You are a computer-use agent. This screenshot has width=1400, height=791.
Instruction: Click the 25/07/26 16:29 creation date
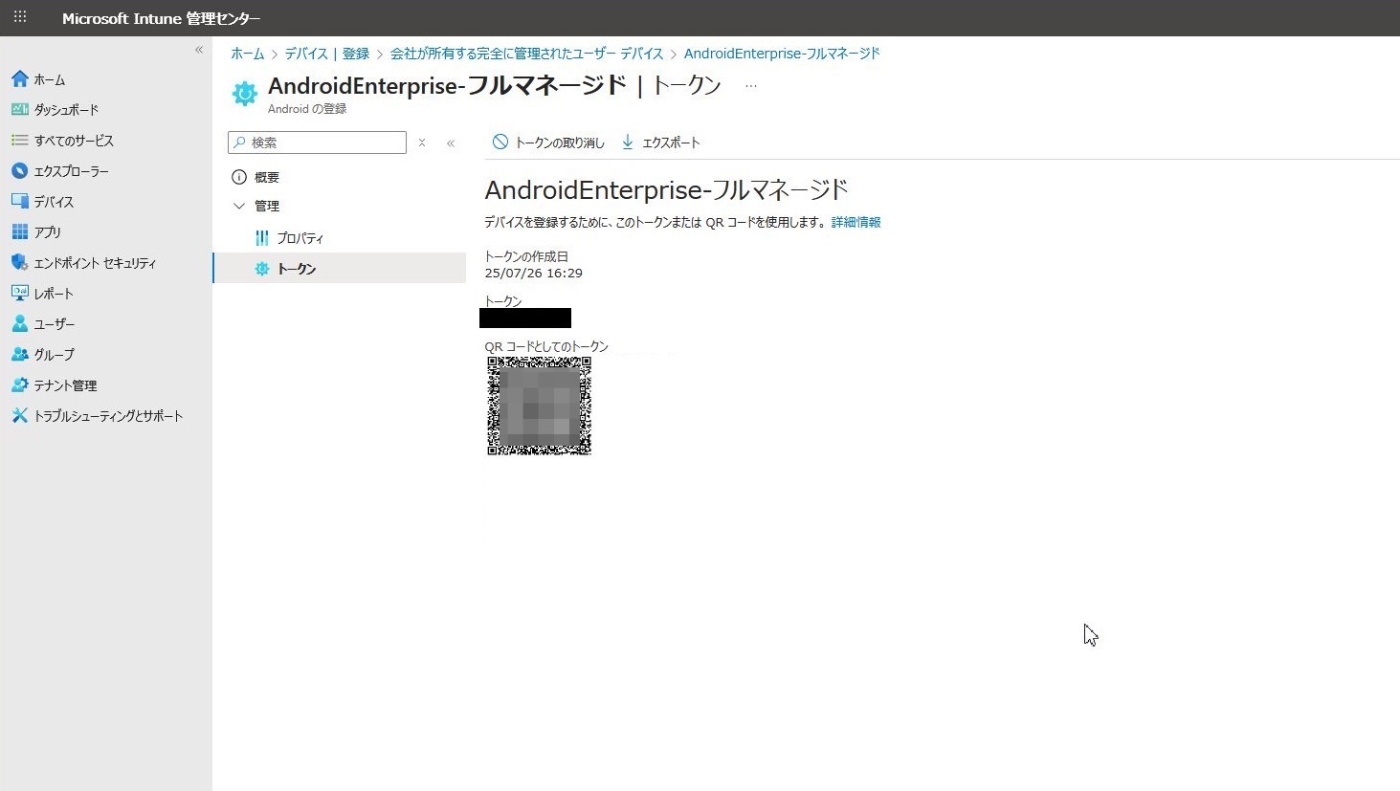point(533,273)
